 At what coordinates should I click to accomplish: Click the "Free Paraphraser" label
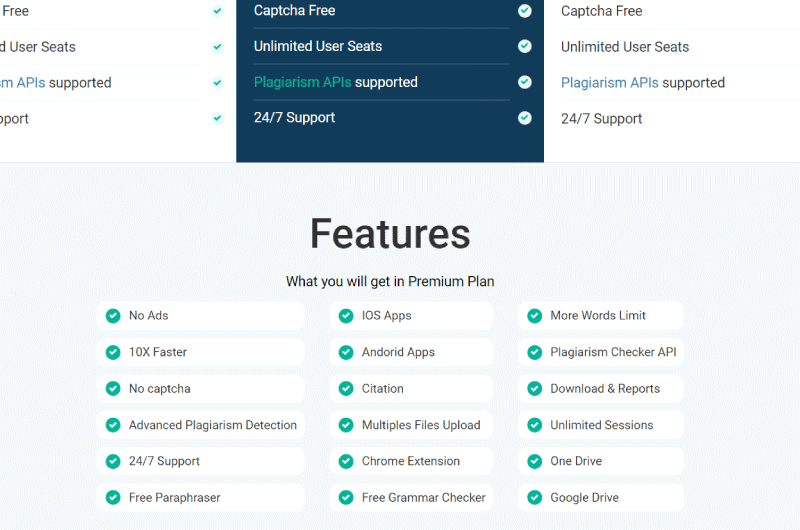click(174, 497)
